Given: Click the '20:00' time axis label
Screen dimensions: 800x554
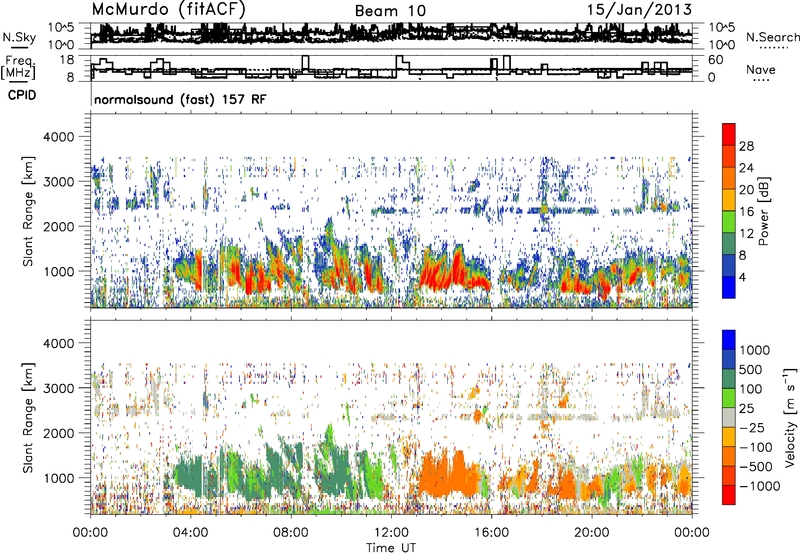Looking at the screenshot, I should tap(591, 533).
